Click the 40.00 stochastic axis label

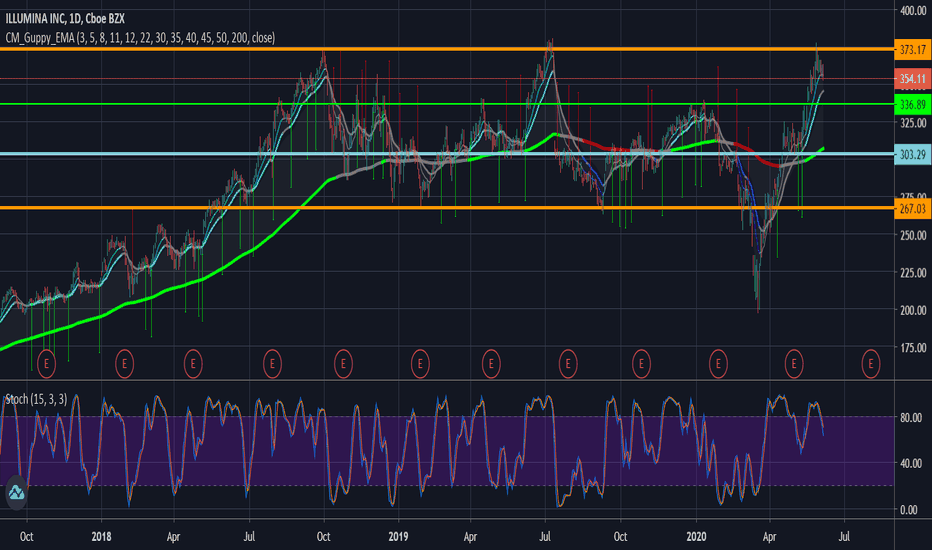click(911, 463)
